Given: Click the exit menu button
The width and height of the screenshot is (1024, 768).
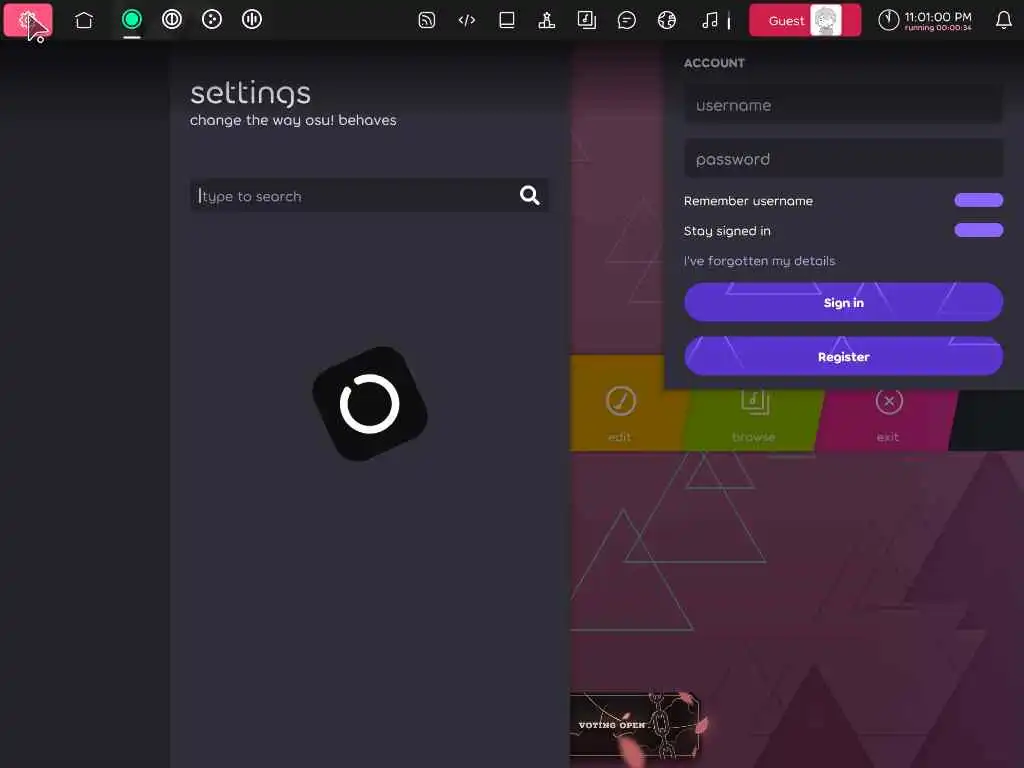Looking at the screenshot, I should (888, 419).
